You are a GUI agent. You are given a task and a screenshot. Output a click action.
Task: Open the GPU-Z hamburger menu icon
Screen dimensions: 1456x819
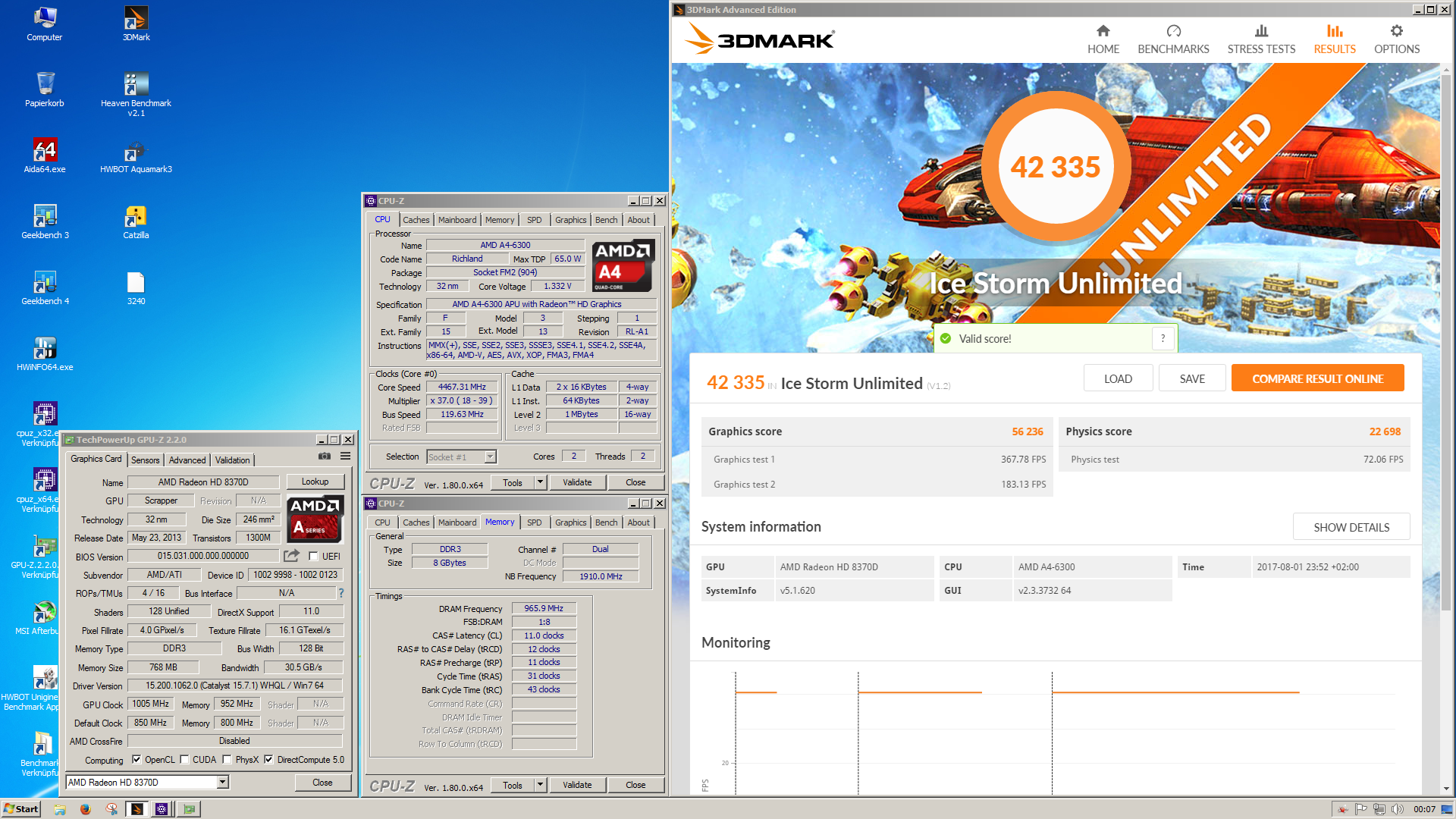pos(345,457)
